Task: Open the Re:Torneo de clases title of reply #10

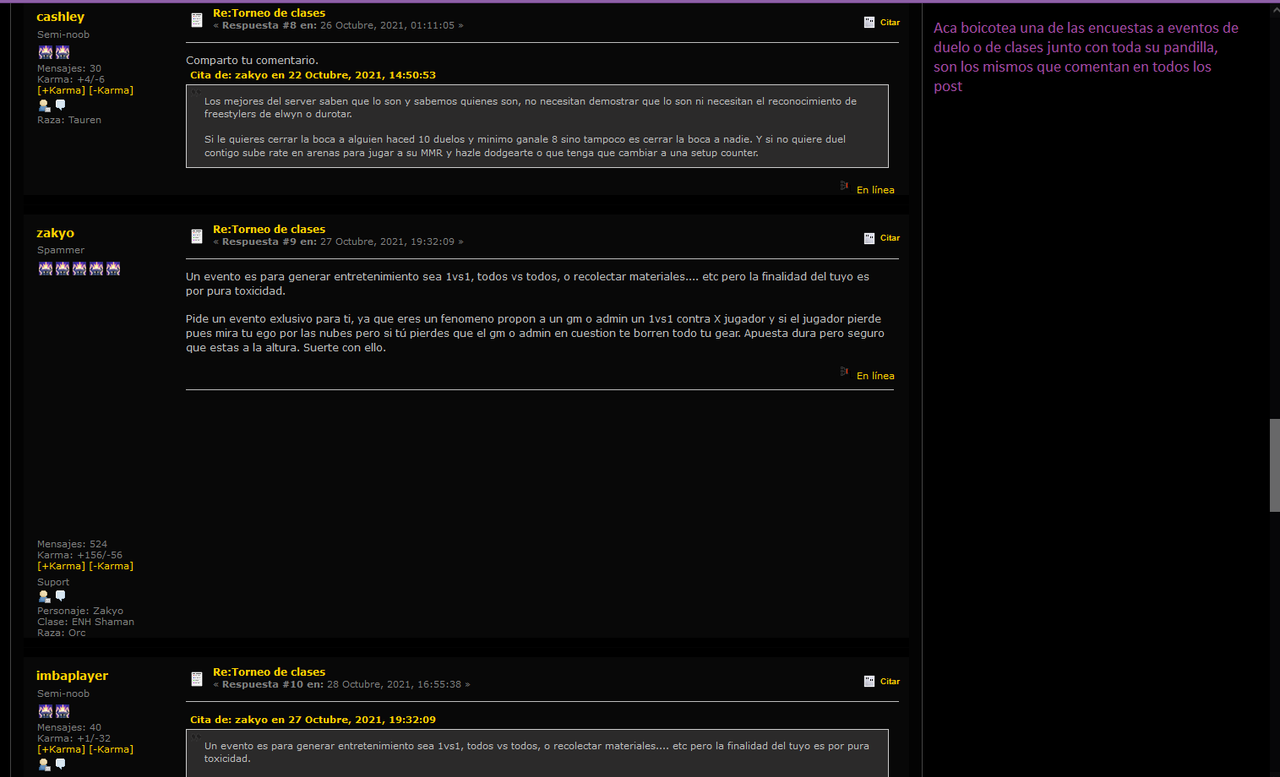Action: point(269,672)
